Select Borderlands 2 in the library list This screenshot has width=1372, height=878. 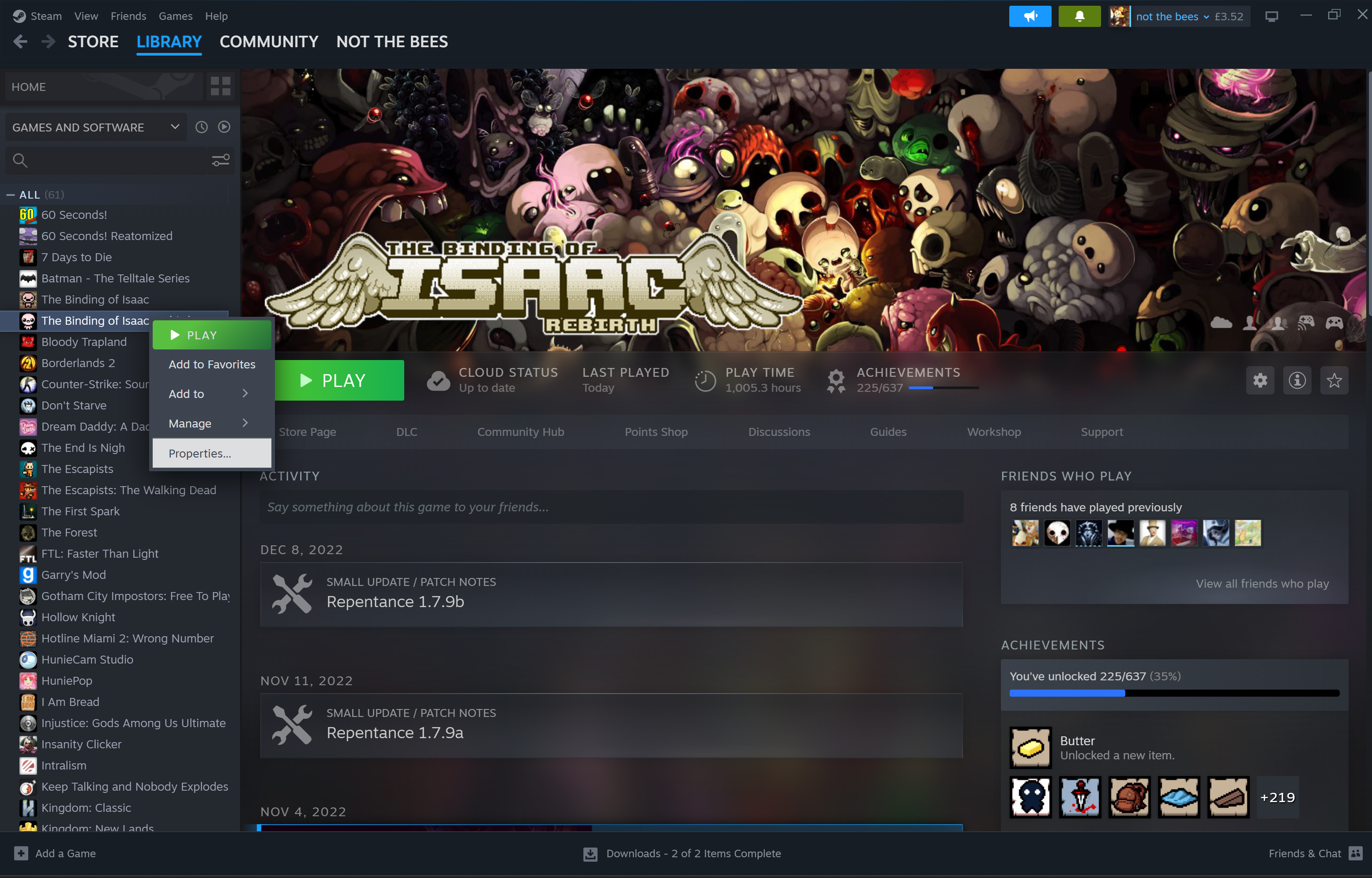[78, 363]
